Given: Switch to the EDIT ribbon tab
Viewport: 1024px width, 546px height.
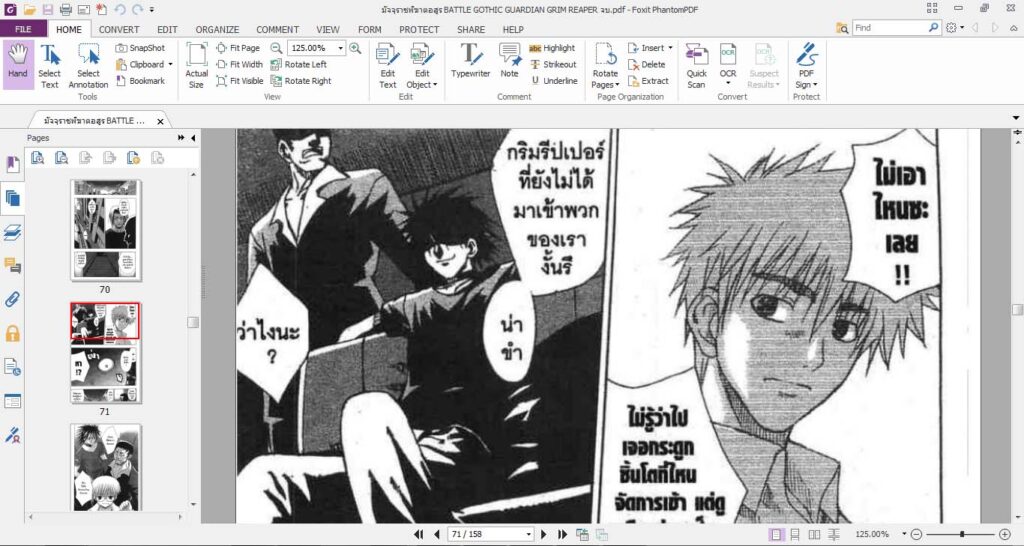Looking at the screenshot, I should click(167, 29).
